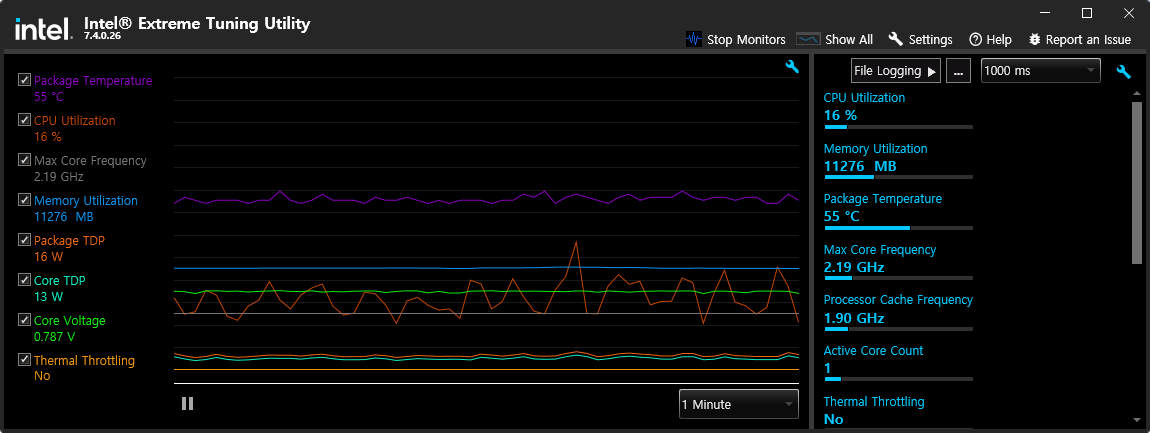Uncheck the CPU Utilization checkbox
The image size is (1150, 433).
coord(24,120)
